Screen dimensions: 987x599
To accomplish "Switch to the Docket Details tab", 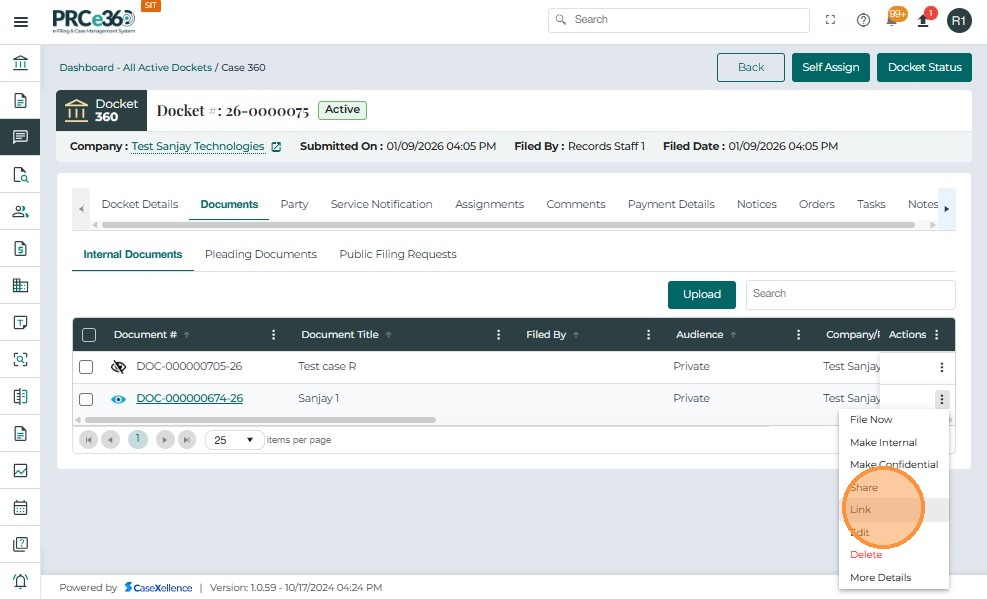I will pos(140,204).
